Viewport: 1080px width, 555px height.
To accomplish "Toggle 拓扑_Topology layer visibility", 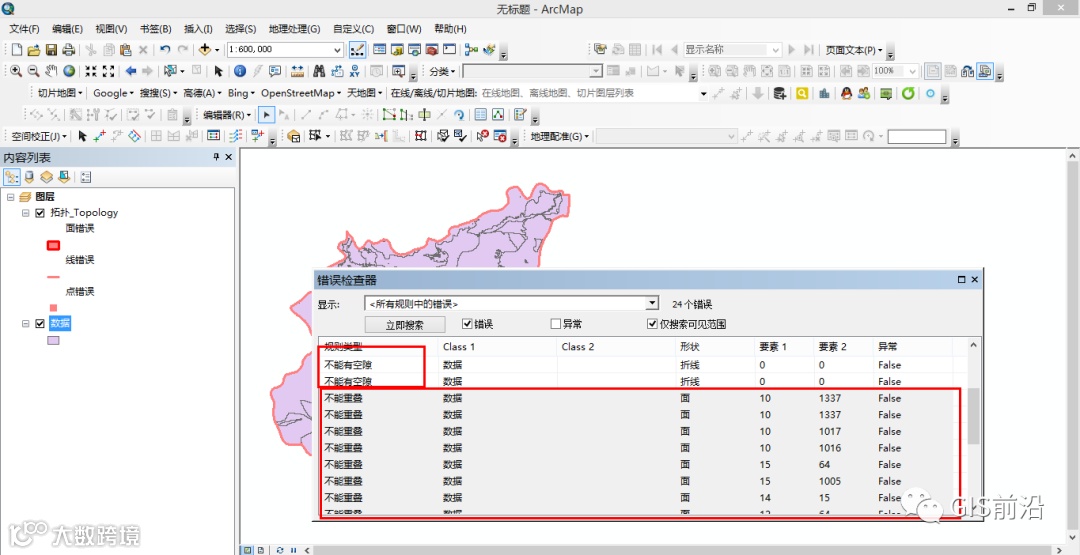I will pos(40,213).
